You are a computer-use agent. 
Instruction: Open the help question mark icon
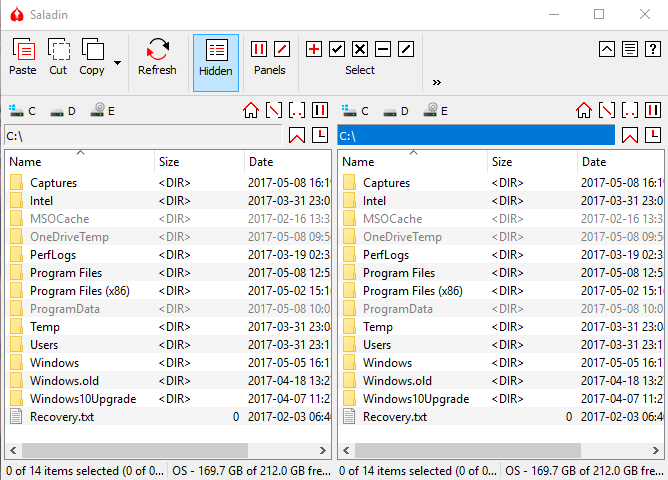point(653,49)
